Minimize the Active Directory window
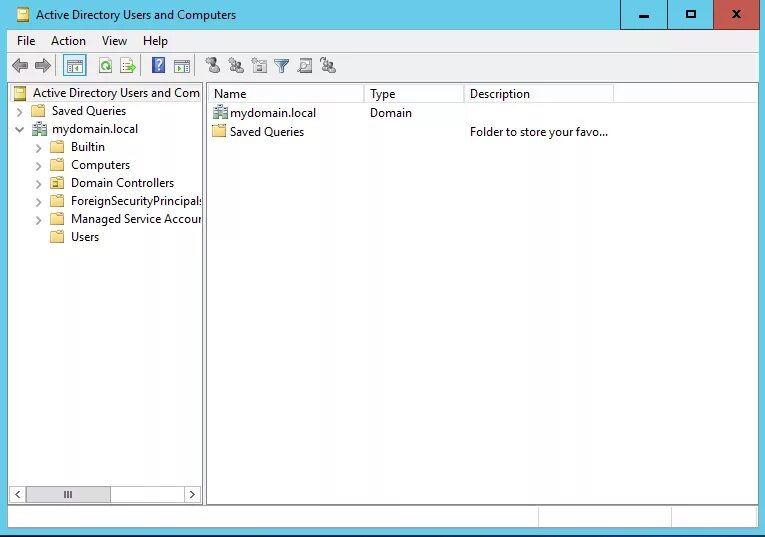Screen dimensions: 765x537 [x=644, y=15]
